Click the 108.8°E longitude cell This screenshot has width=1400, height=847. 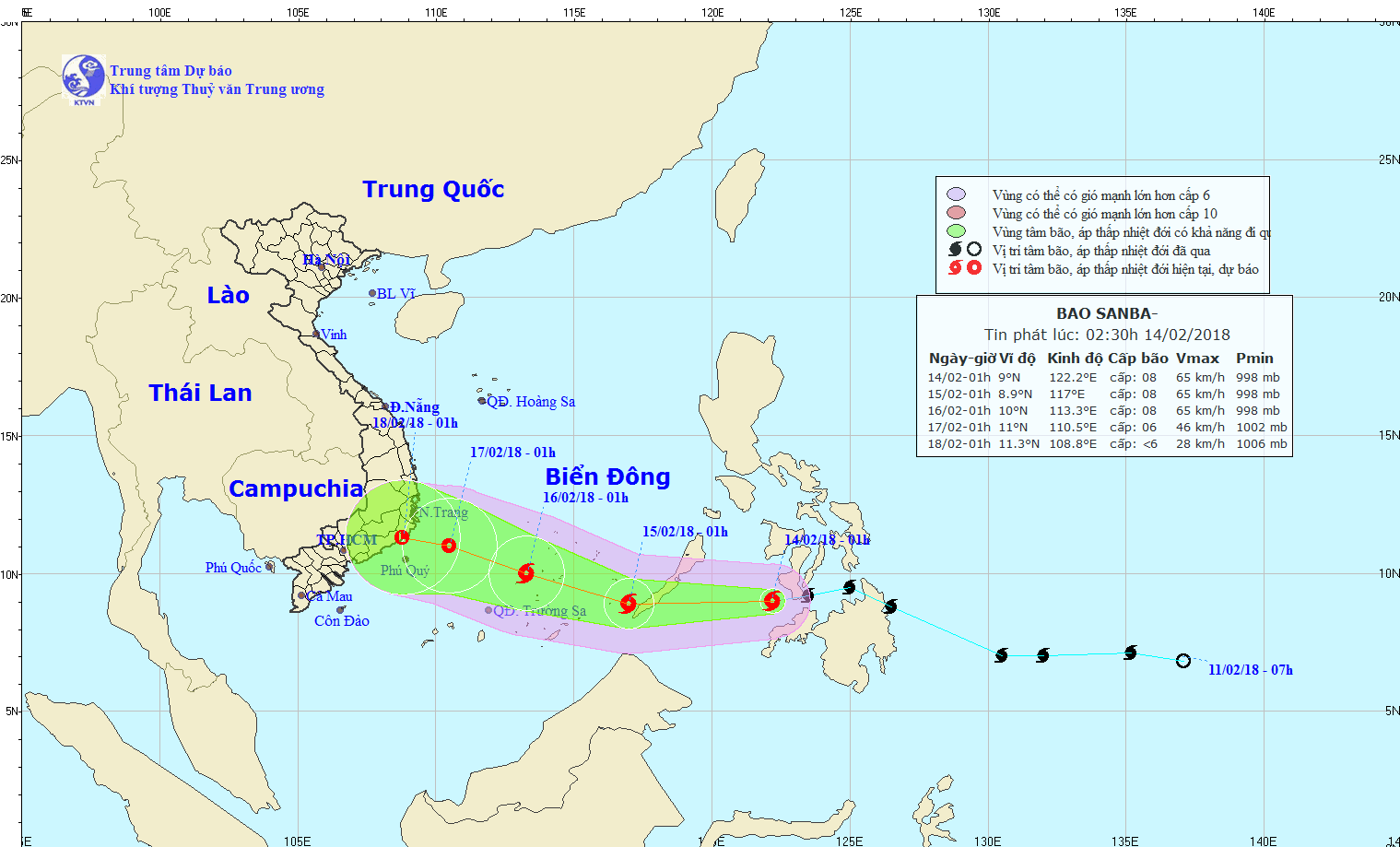pos(1073,444)
